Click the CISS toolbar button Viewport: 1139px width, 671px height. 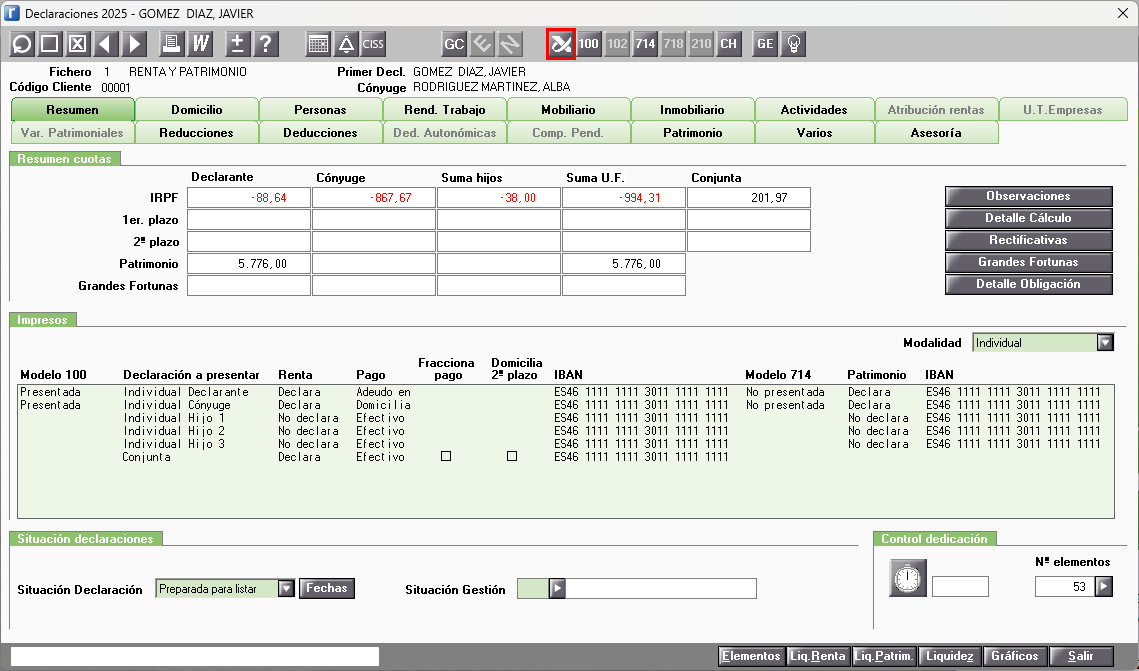(x=373, y=44)
